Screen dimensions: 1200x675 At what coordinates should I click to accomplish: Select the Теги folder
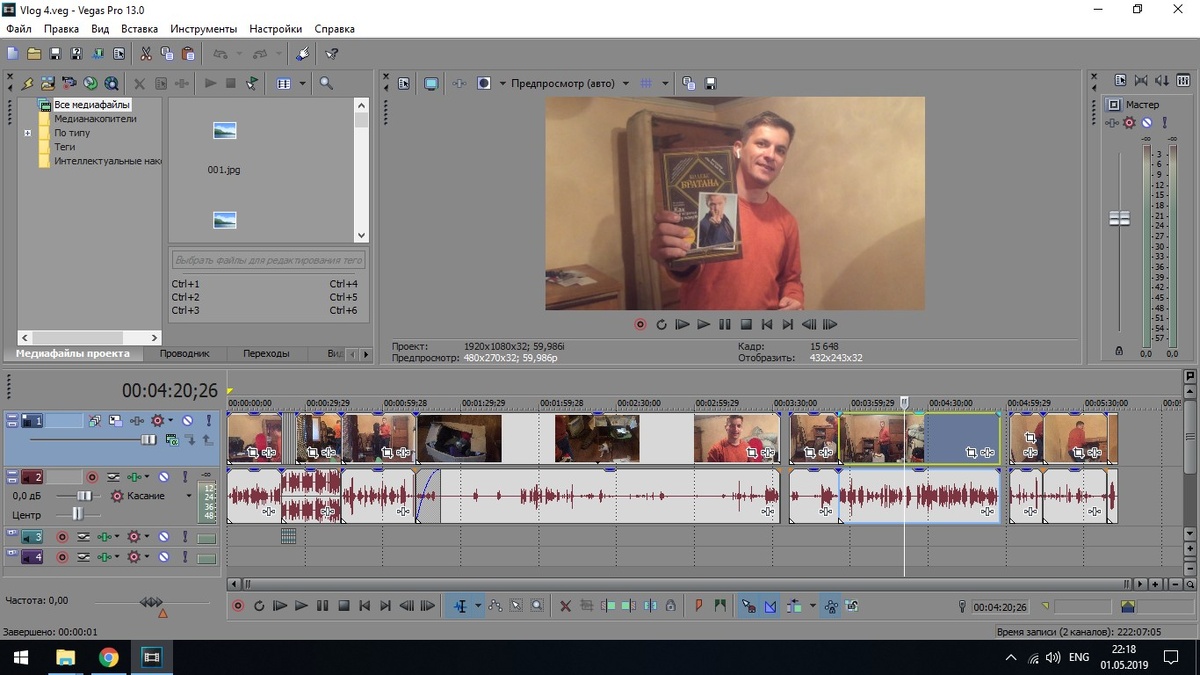(x=64, y=147)
